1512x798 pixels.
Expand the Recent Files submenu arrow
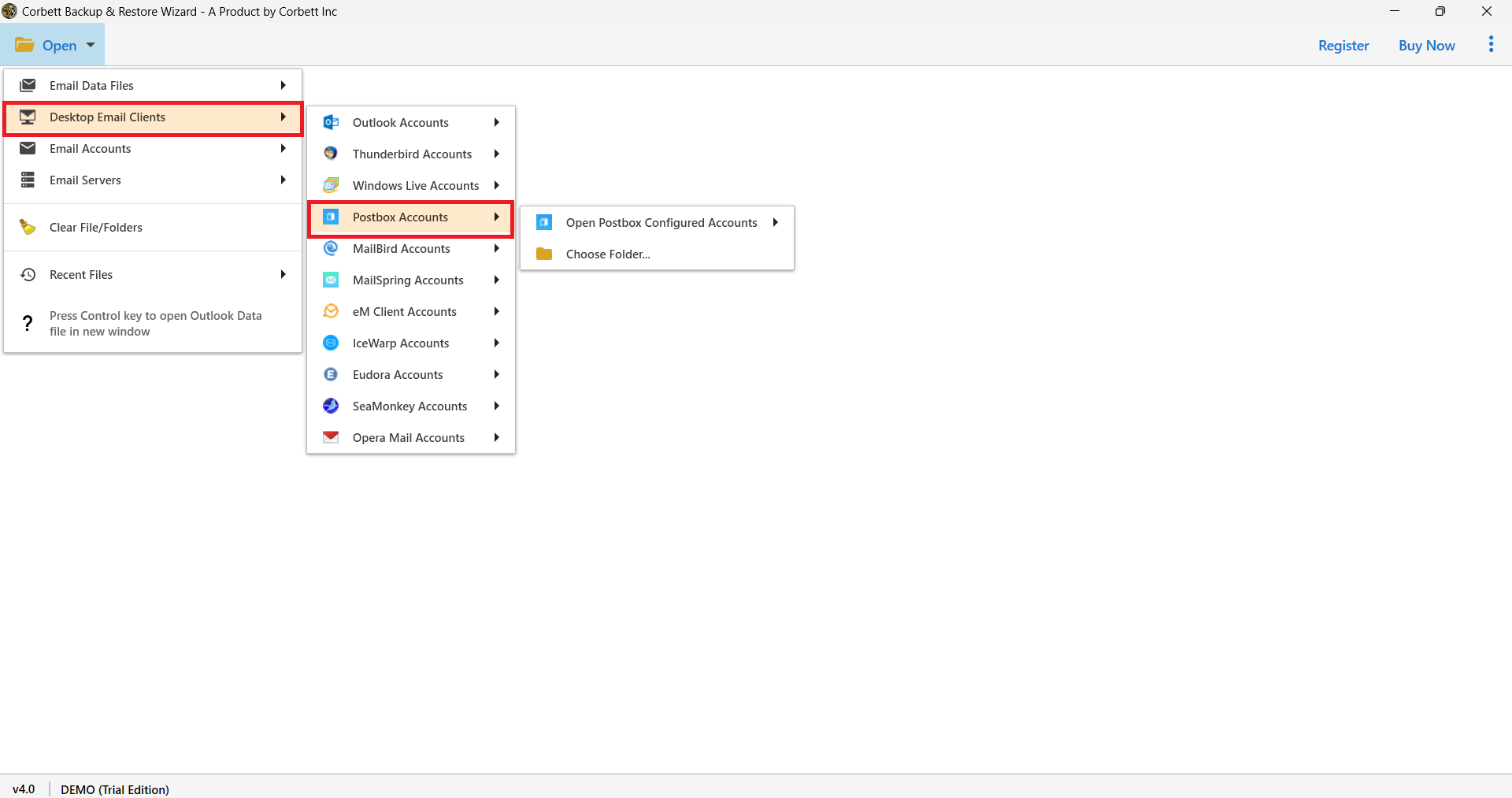[x=283, y=274]
